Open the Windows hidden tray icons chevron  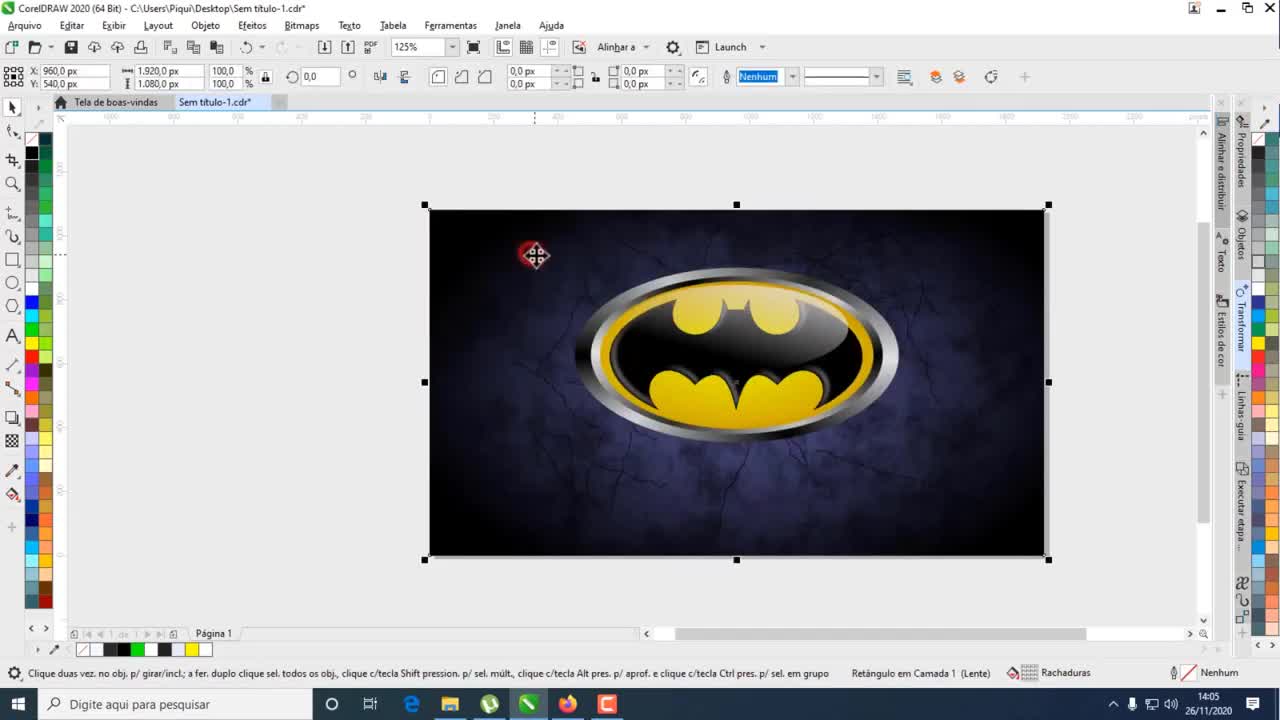(1113, 704)
